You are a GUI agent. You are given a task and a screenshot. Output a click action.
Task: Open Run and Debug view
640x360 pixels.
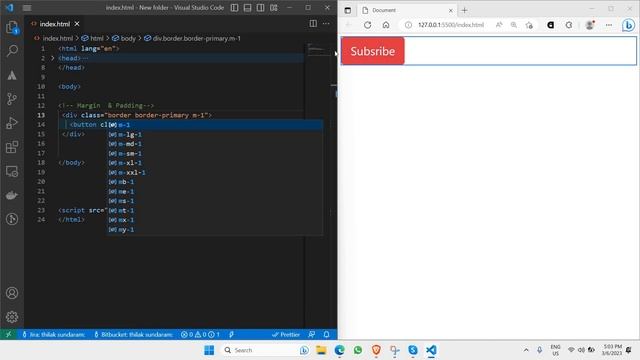[12, 122]
